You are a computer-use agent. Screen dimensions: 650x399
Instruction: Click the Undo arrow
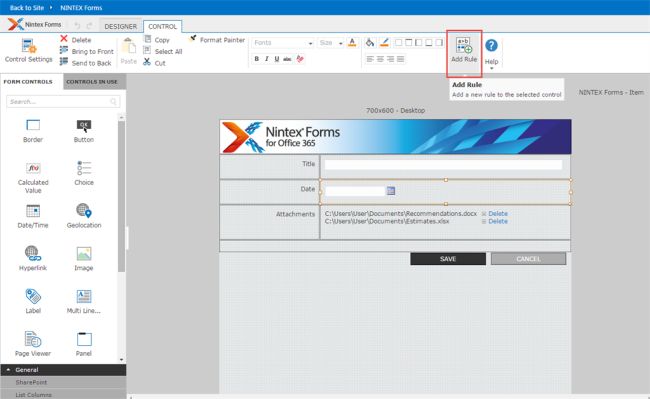pos(77,26)
